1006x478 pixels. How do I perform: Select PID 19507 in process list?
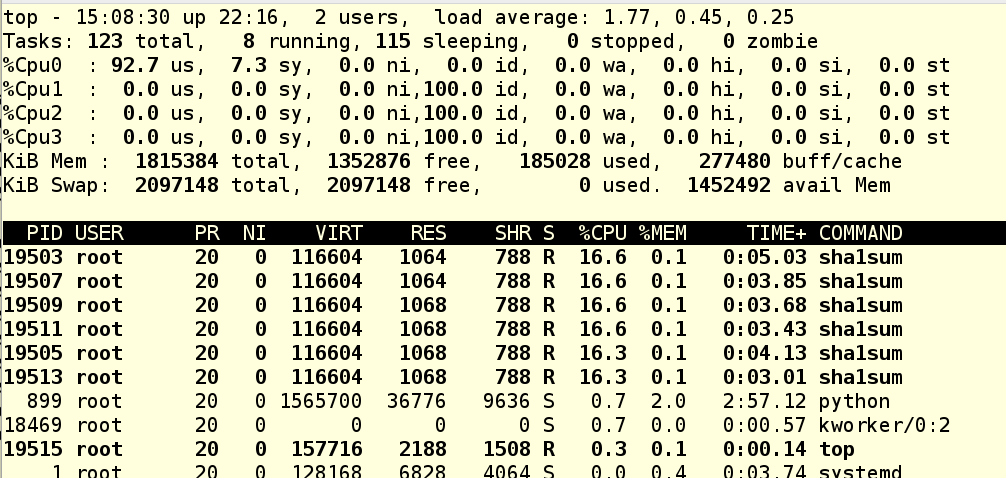coord(33,281)
